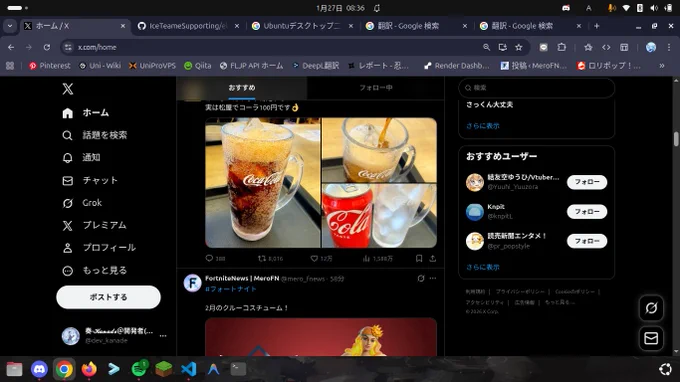The width and height of the screenshot is (680, 382).
Task: Open プロフィール page
Action: (x=99, y=248)
